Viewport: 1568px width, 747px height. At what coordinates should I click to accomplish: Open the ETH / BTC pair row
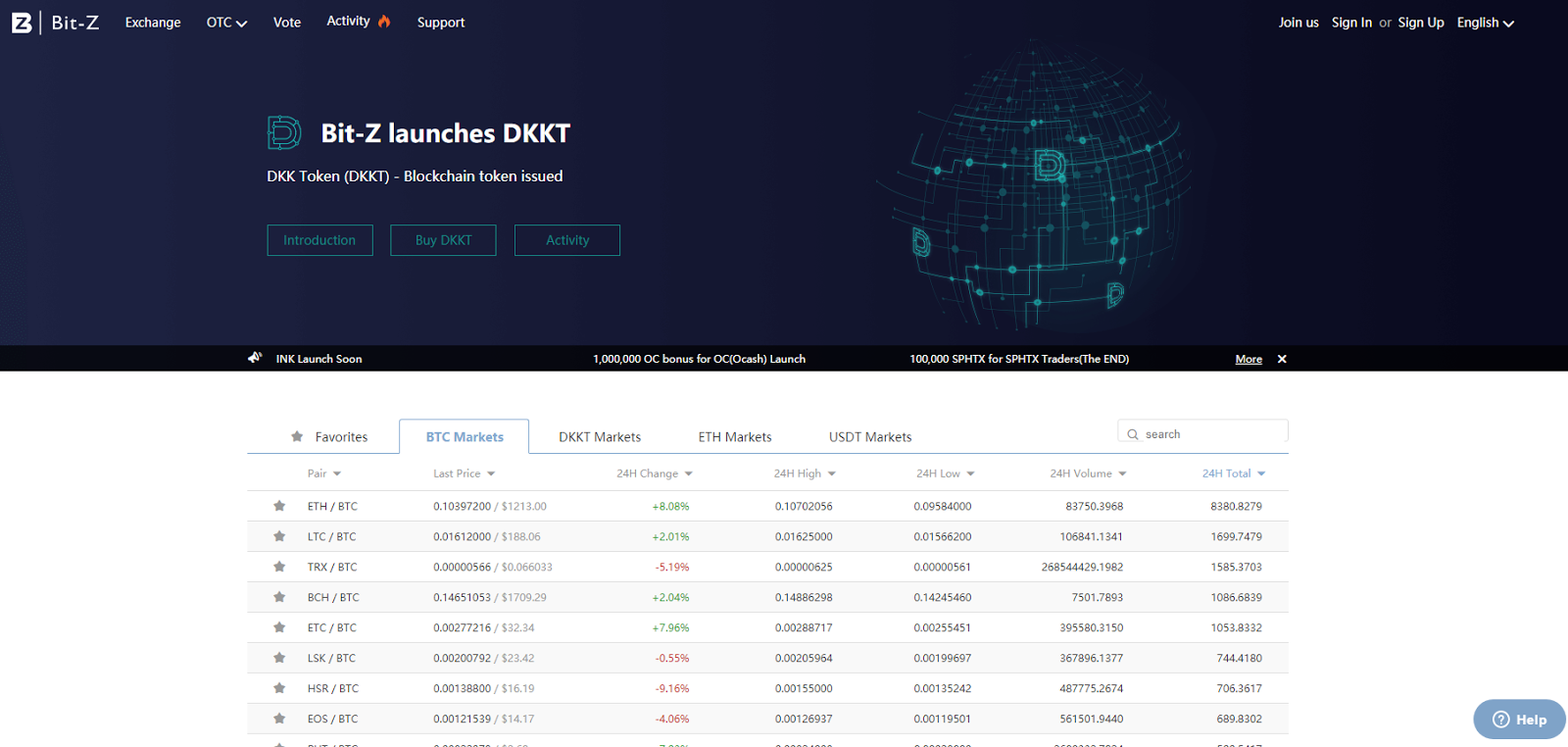pos(767,506)
